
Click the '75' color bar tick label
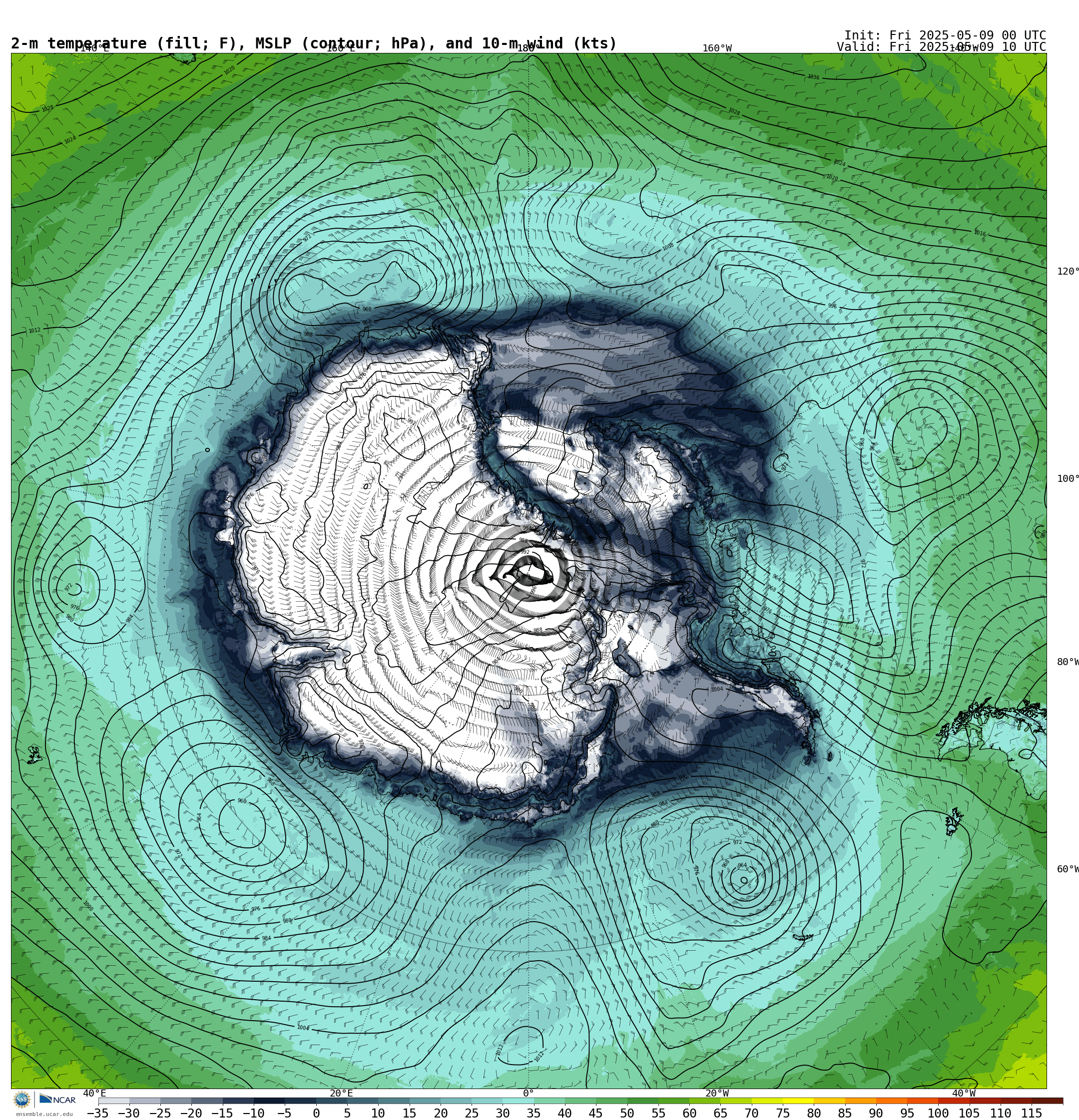783,1113
